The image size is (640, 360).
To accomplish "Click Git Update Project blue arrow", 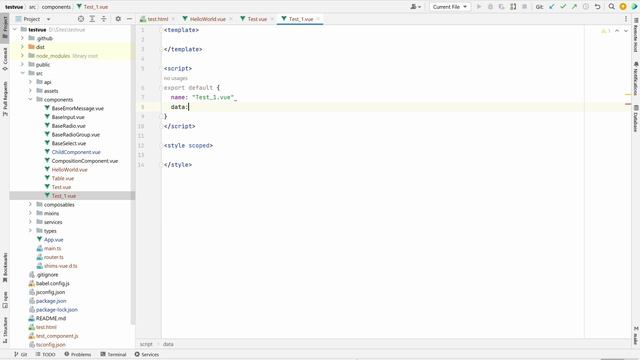I will pos(552,7).
